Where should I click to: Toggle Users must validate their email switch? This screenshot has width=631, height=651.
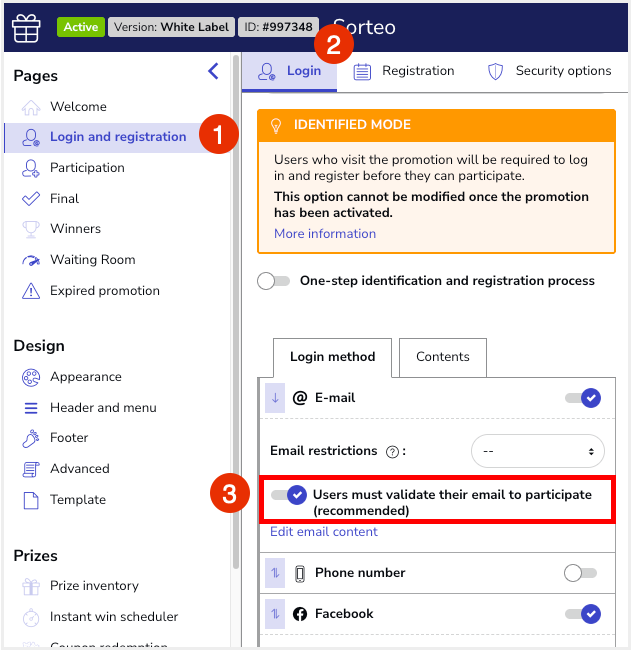pyautogui.click(x=289, y=495)
